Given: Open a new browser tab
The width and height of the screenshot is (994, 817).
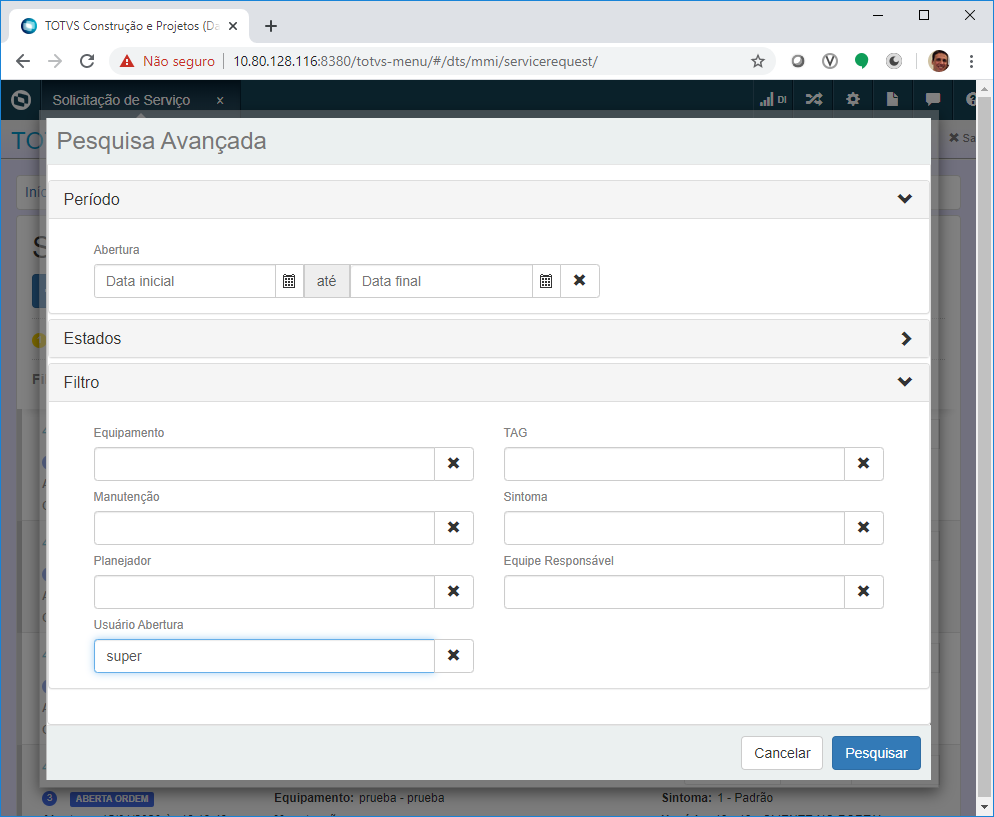Looking at the screenshot, I should point(271,26).
